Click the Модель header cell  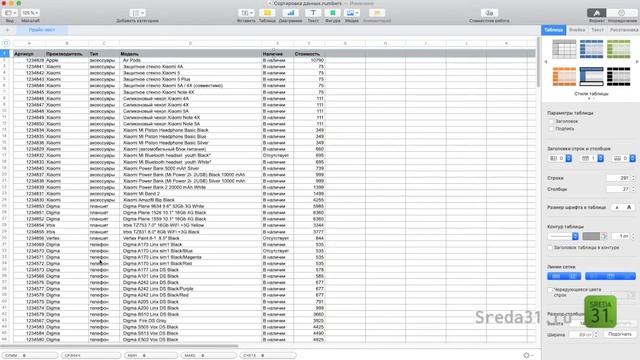click(x=190, y=53)
